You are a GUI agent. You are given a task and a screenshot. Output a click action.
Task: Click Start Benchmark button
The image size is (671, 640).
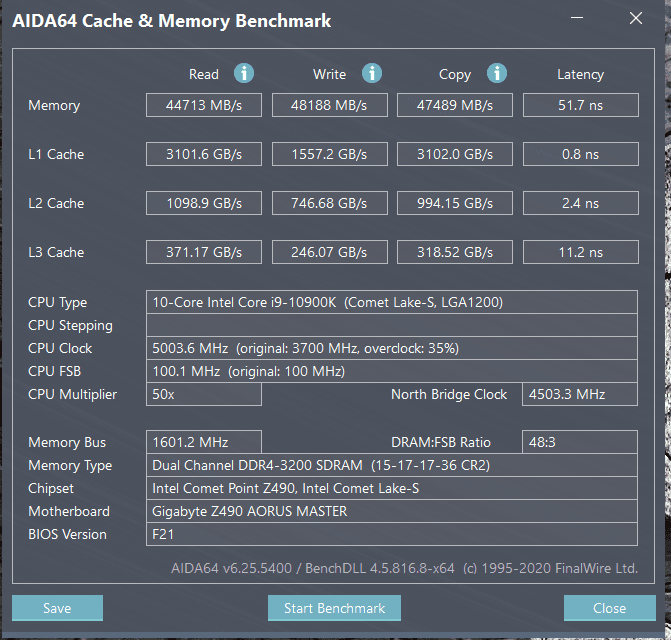pyautogui.click(x=334, y=607)
